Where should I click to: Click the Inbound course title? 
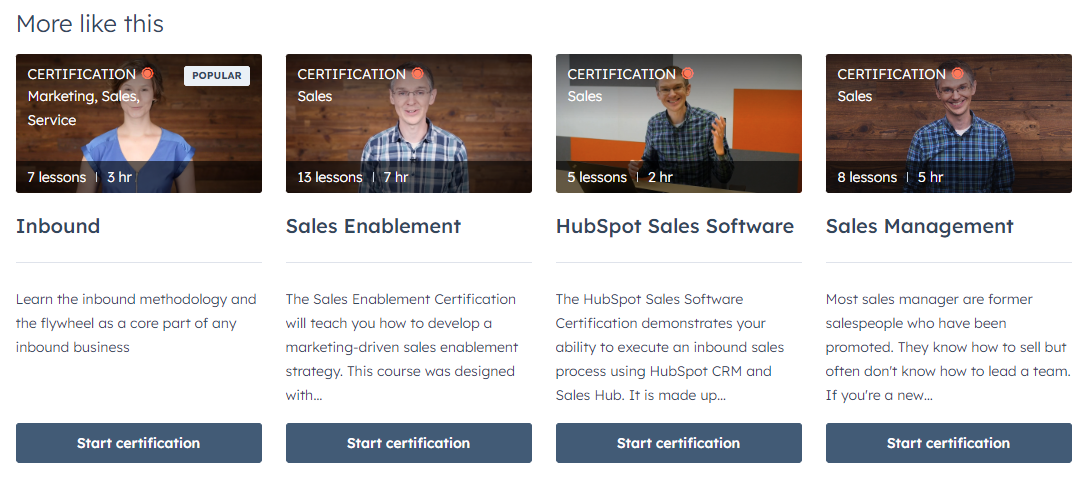pos(58,226)
